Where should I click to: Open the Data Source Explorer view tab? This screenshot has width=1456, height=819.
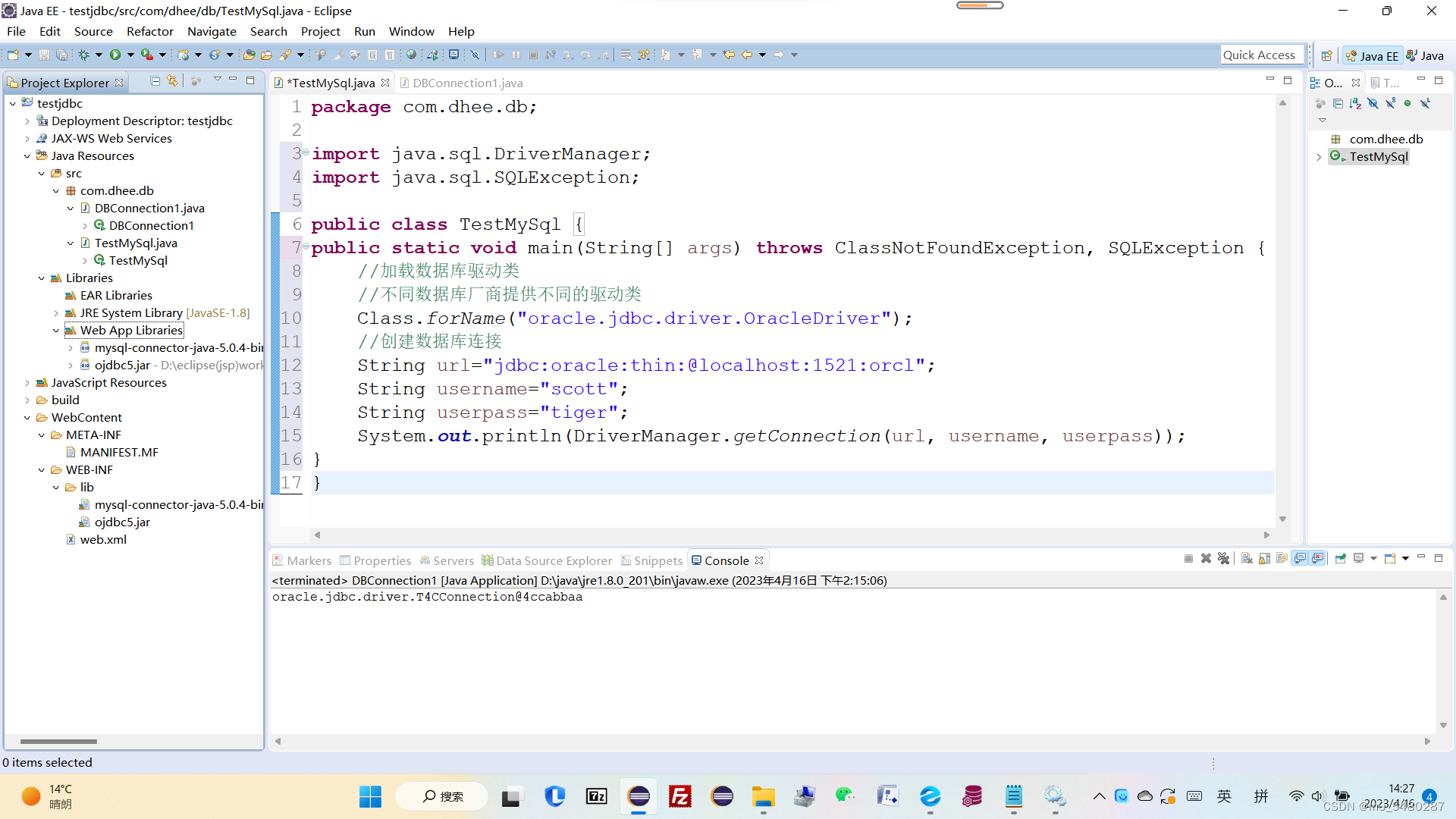[554, 561]
